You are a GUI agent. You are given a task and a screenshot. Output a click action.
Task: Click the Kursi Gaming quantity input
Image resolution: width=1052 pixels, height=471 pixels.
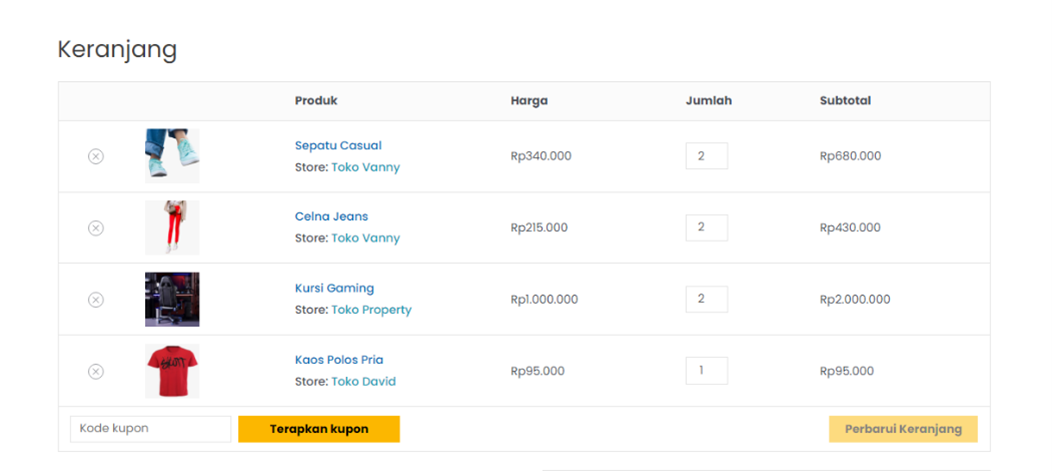pos(706,299)
